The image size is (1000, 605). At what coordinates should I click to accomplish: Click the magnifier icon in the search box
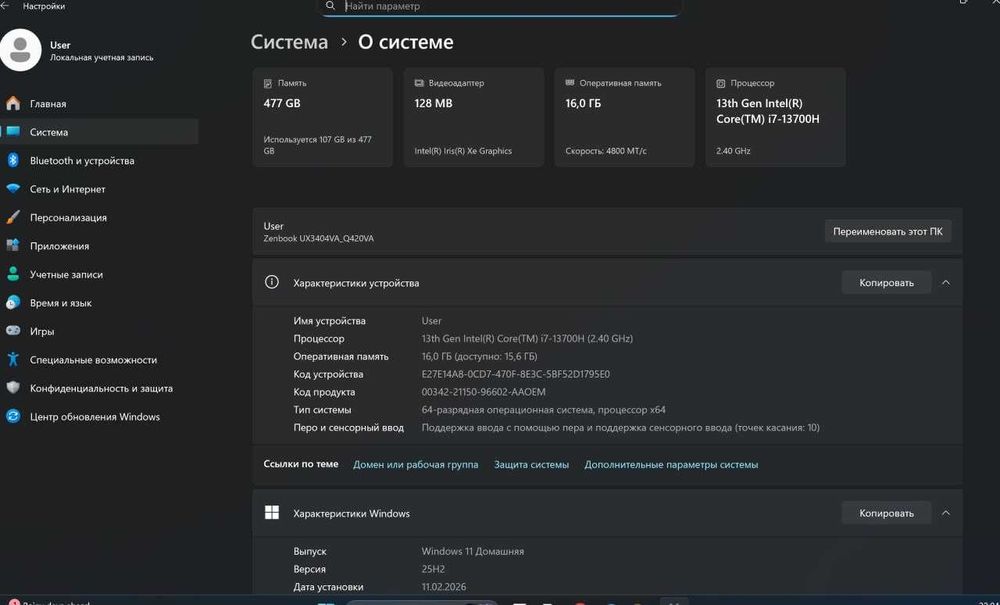[330, 6]
